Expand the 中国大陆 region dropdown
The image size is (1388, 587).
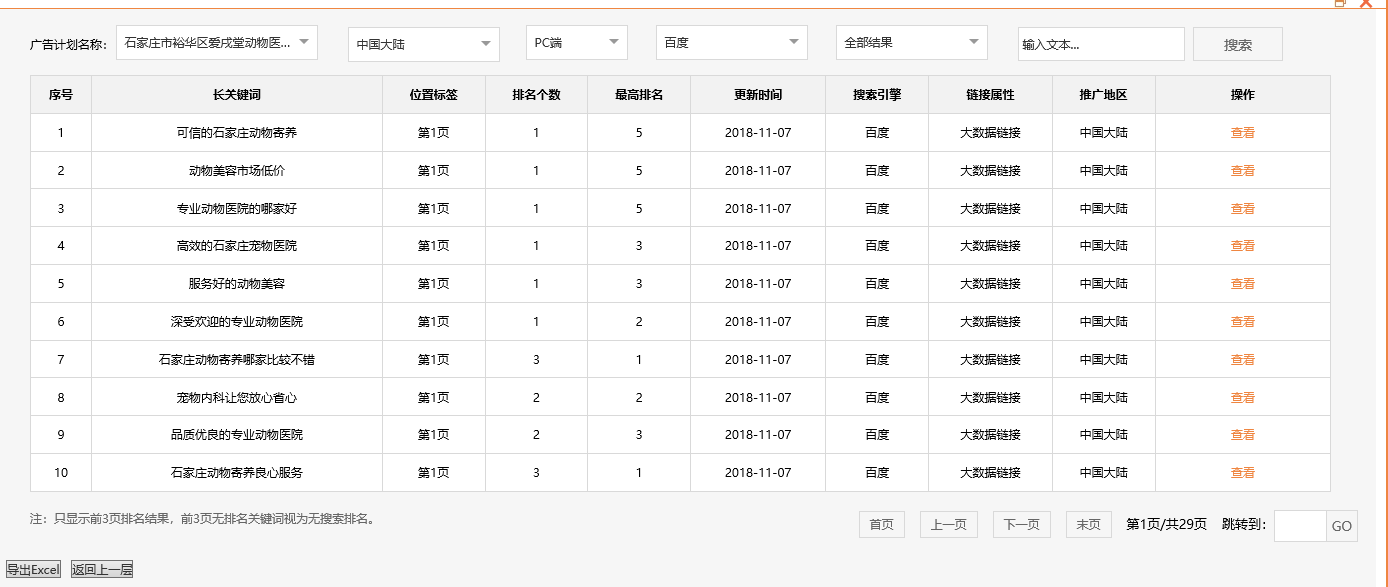(x=423, y=44)
